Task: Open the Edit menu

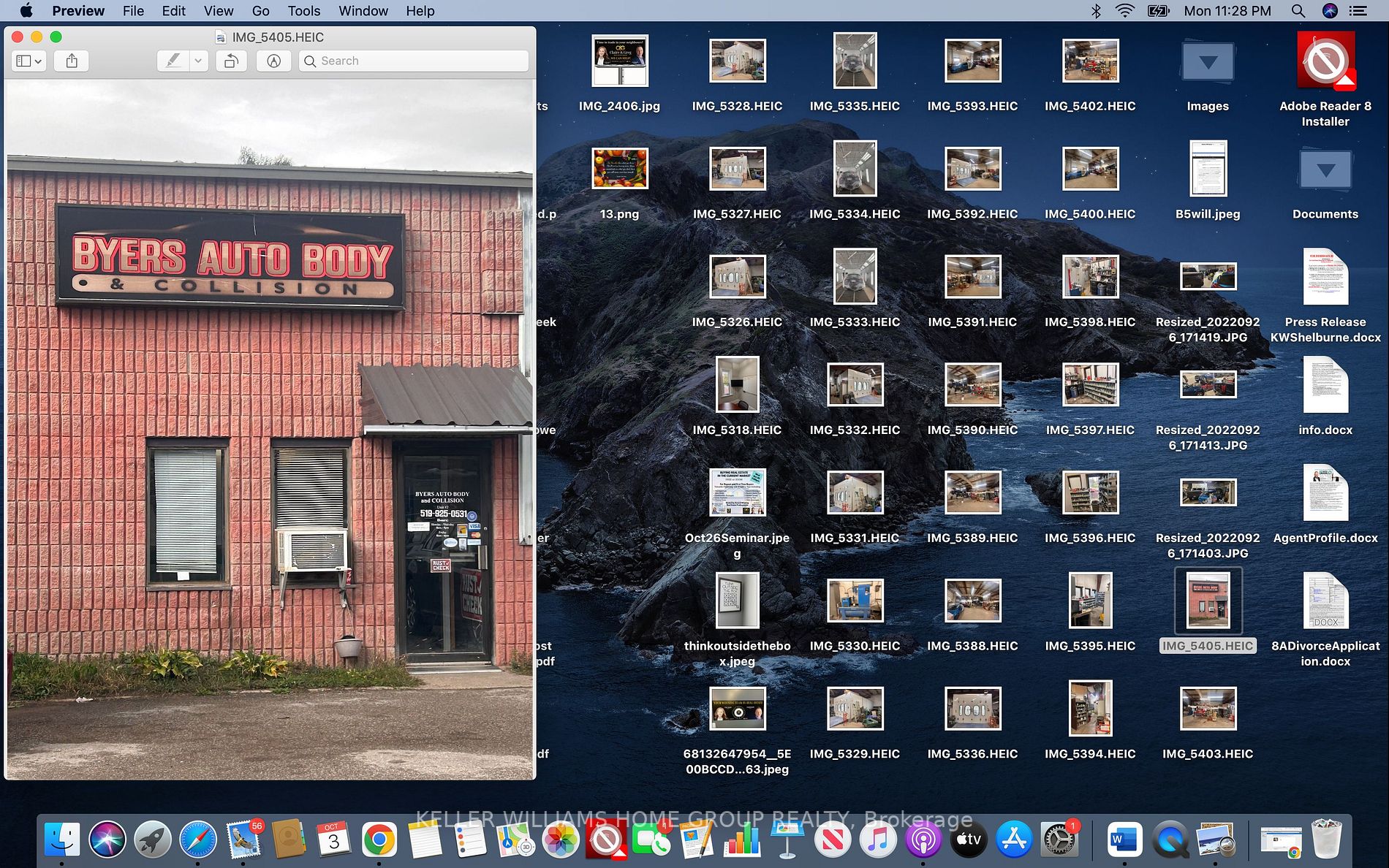Action: point(173,10)
